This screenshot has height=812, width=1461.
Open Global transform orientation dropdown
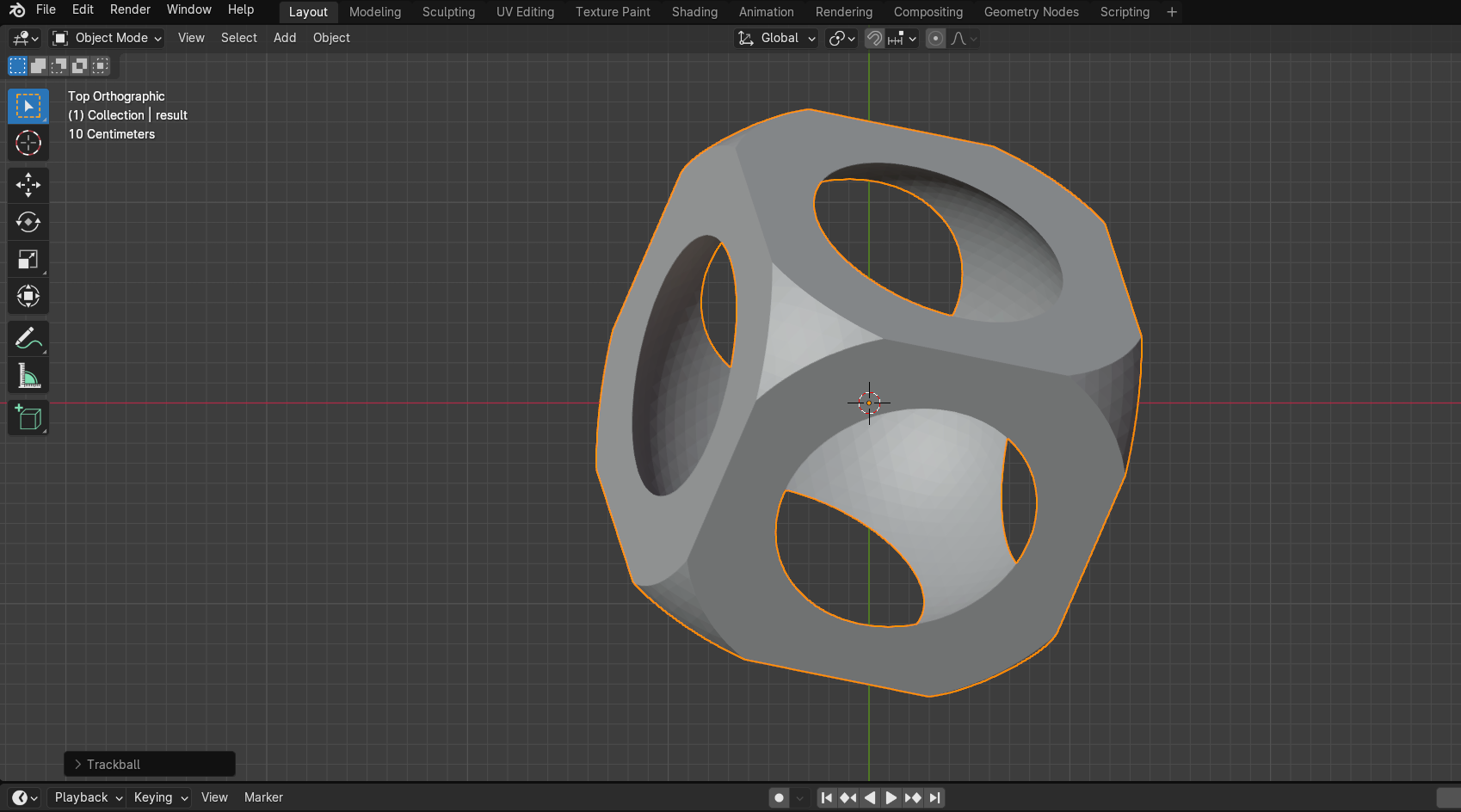coord(776,38)
